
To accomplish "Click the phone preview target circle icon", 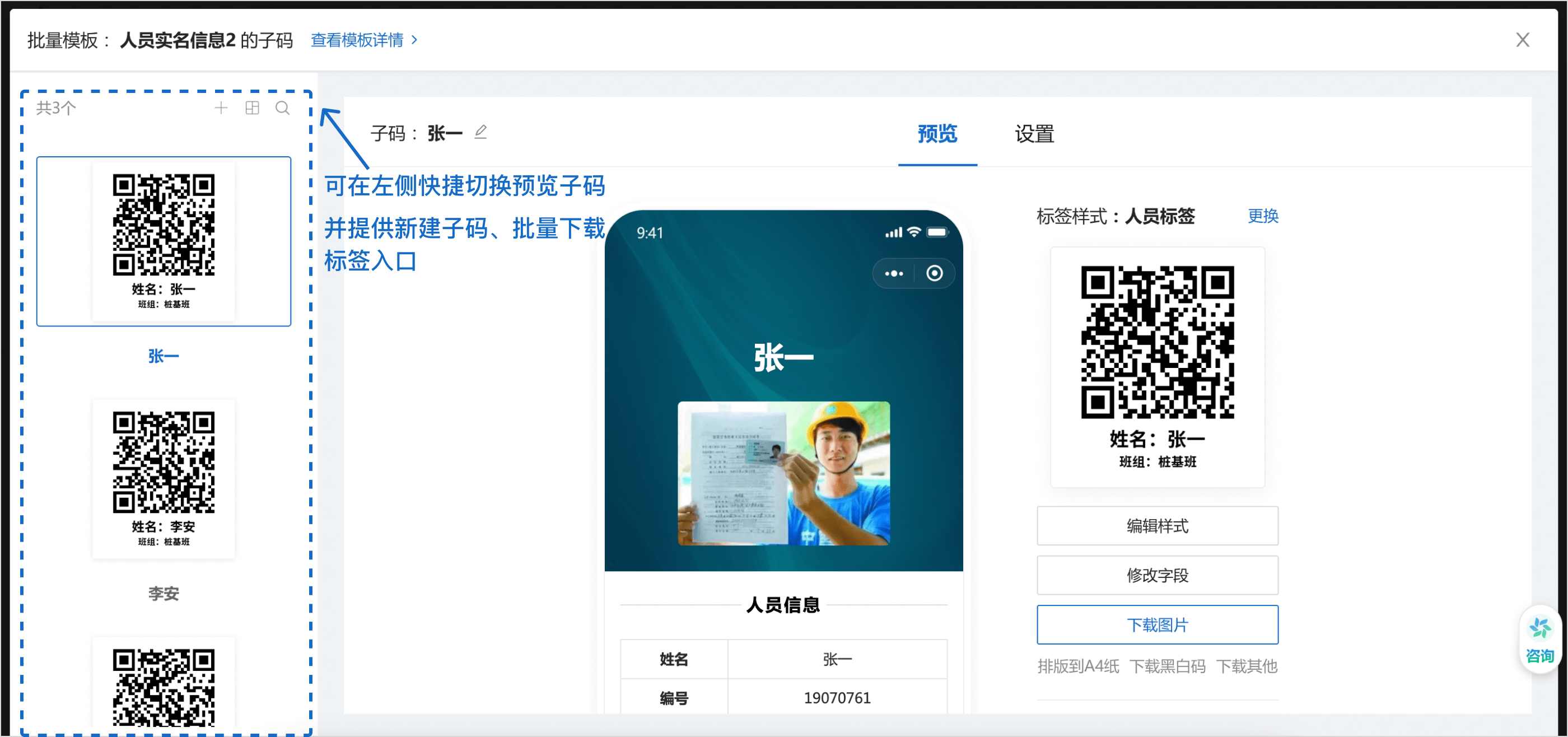I will coord(934,273).
